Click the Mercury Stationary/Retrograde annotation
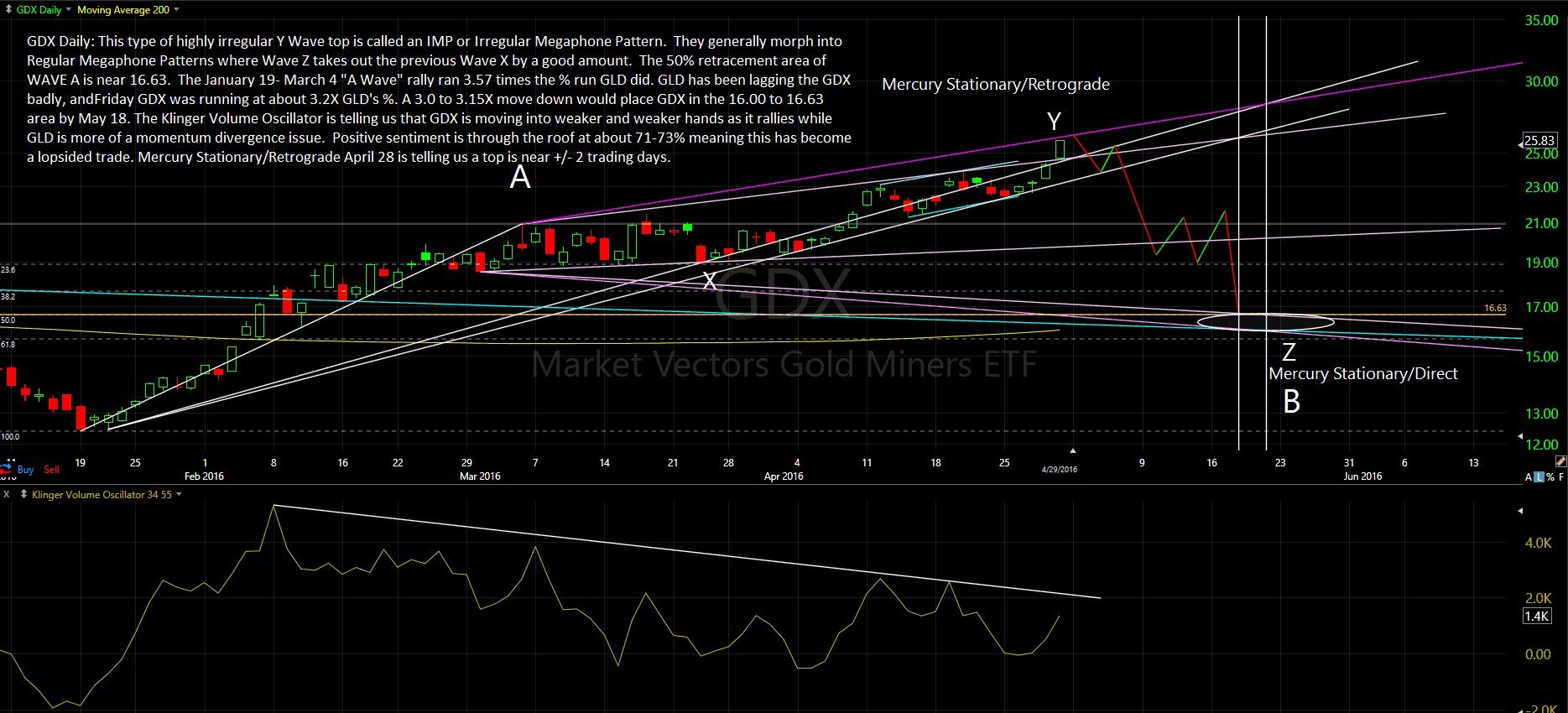 [x=996, y=85]
